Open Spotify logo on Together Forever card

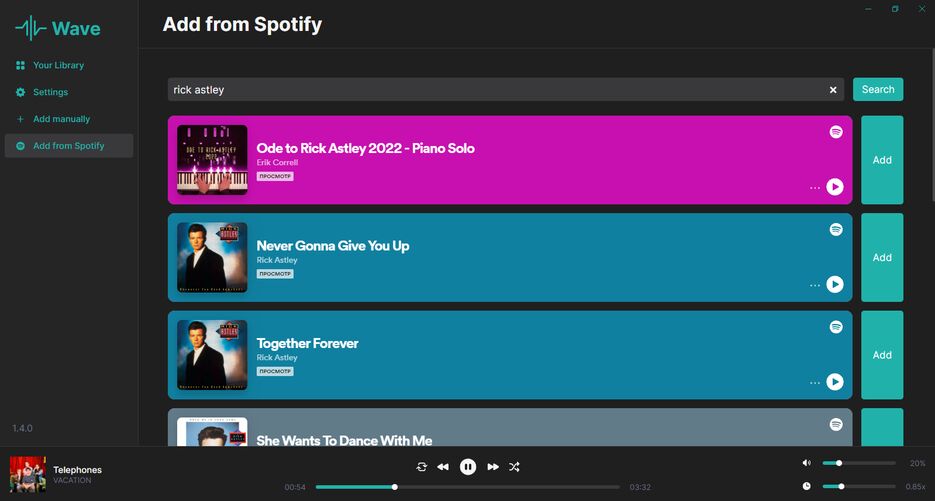[836, 327]
